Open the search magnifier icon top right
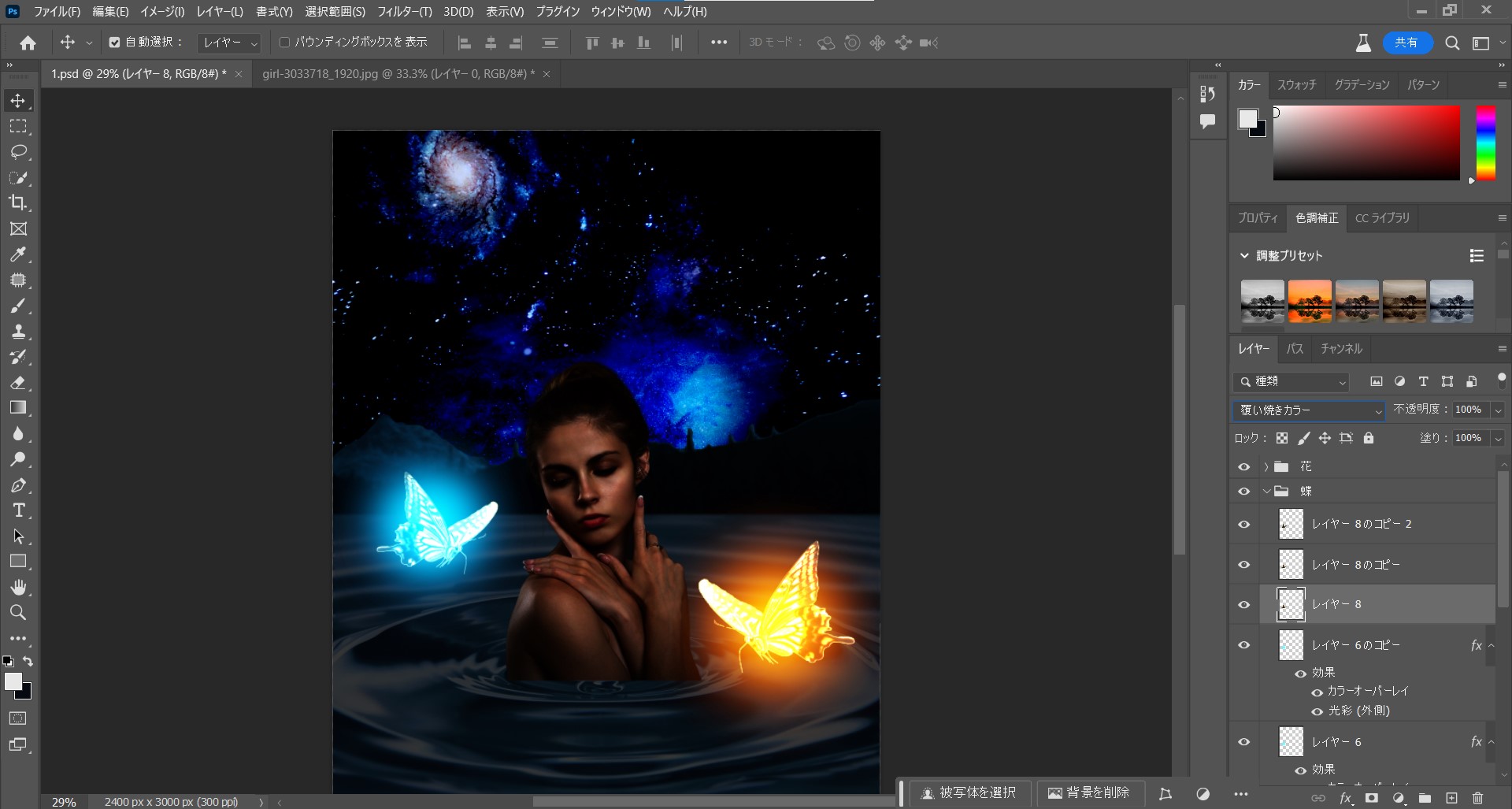 (x=1452, y=43)
